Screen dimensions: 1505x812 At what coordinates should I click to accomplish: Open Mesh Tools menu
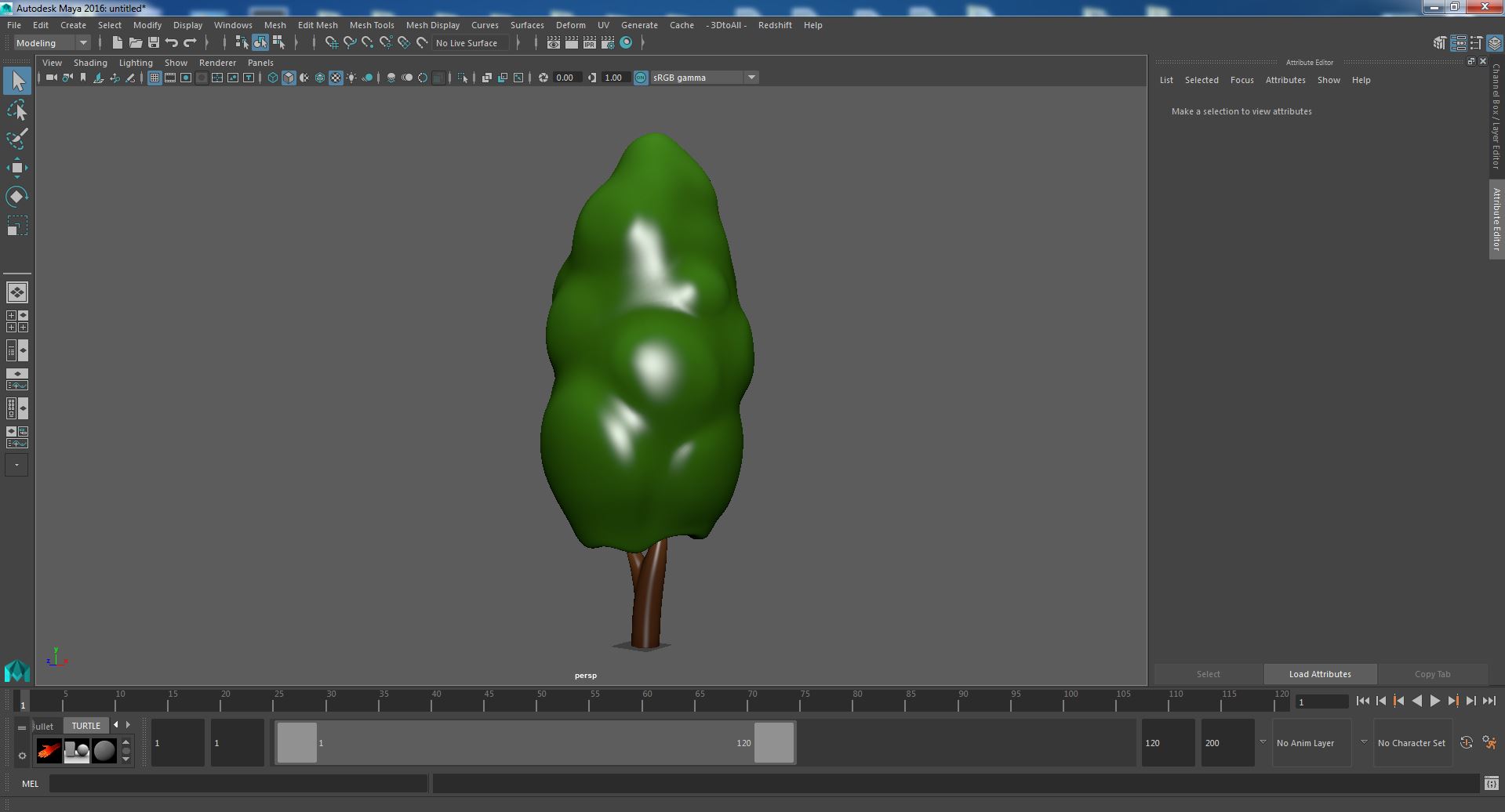coord(372,25)
